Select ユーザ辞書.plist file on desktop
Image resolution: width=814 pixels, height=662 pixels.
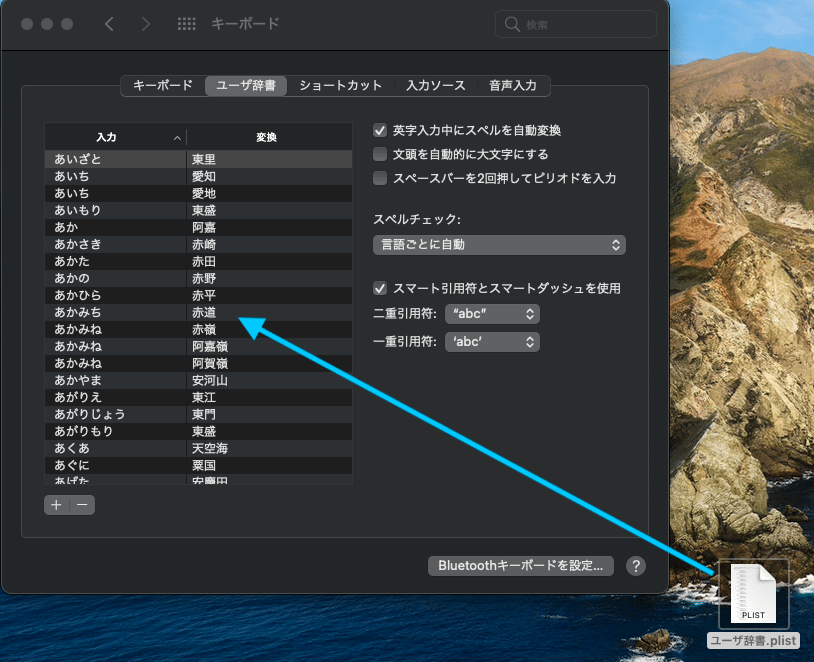coord(753,603)
